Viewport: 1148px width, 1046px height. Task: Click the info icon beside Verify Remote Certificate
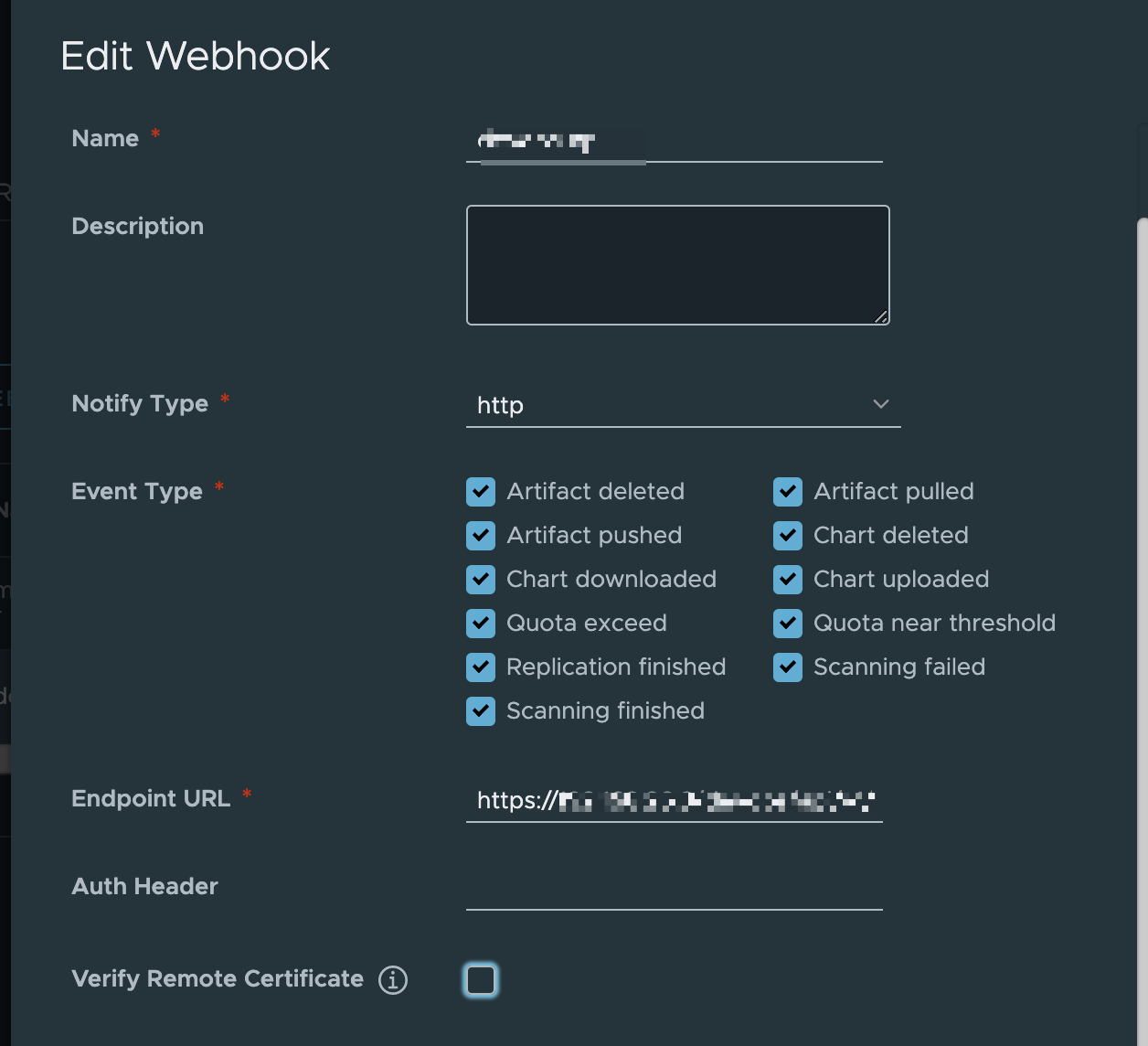(x=392, y=979)
